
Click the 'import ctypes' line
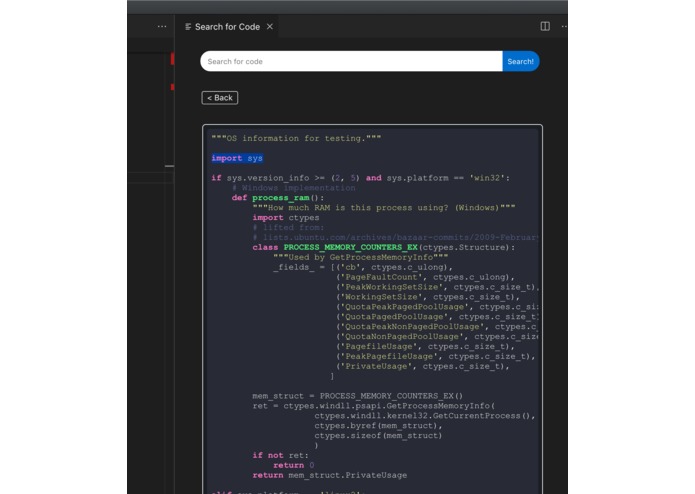(x=286, y=218)
